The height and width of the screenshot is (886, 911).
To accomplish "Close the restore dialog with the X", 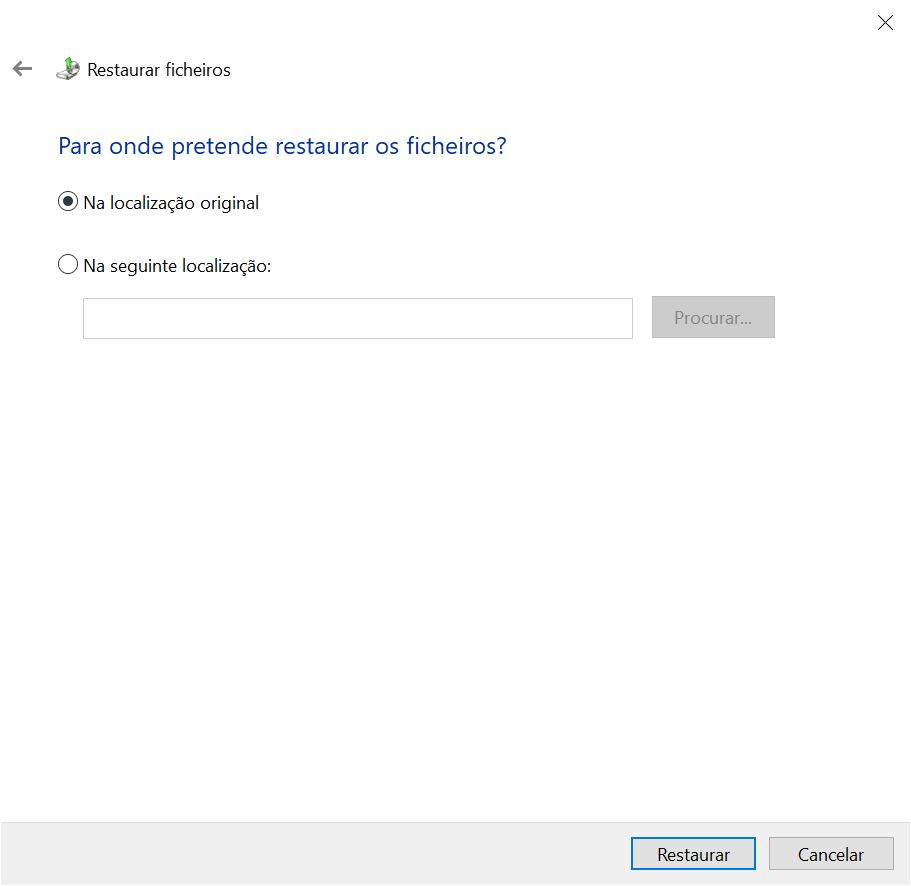I will coord(884,23).
